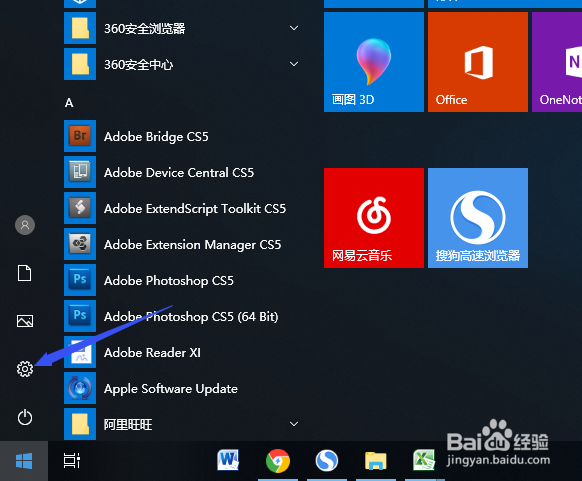Click the Adobe Bridge CS5 icon
The height and width of the screenshot is (481, 582).
pos(80,136)
